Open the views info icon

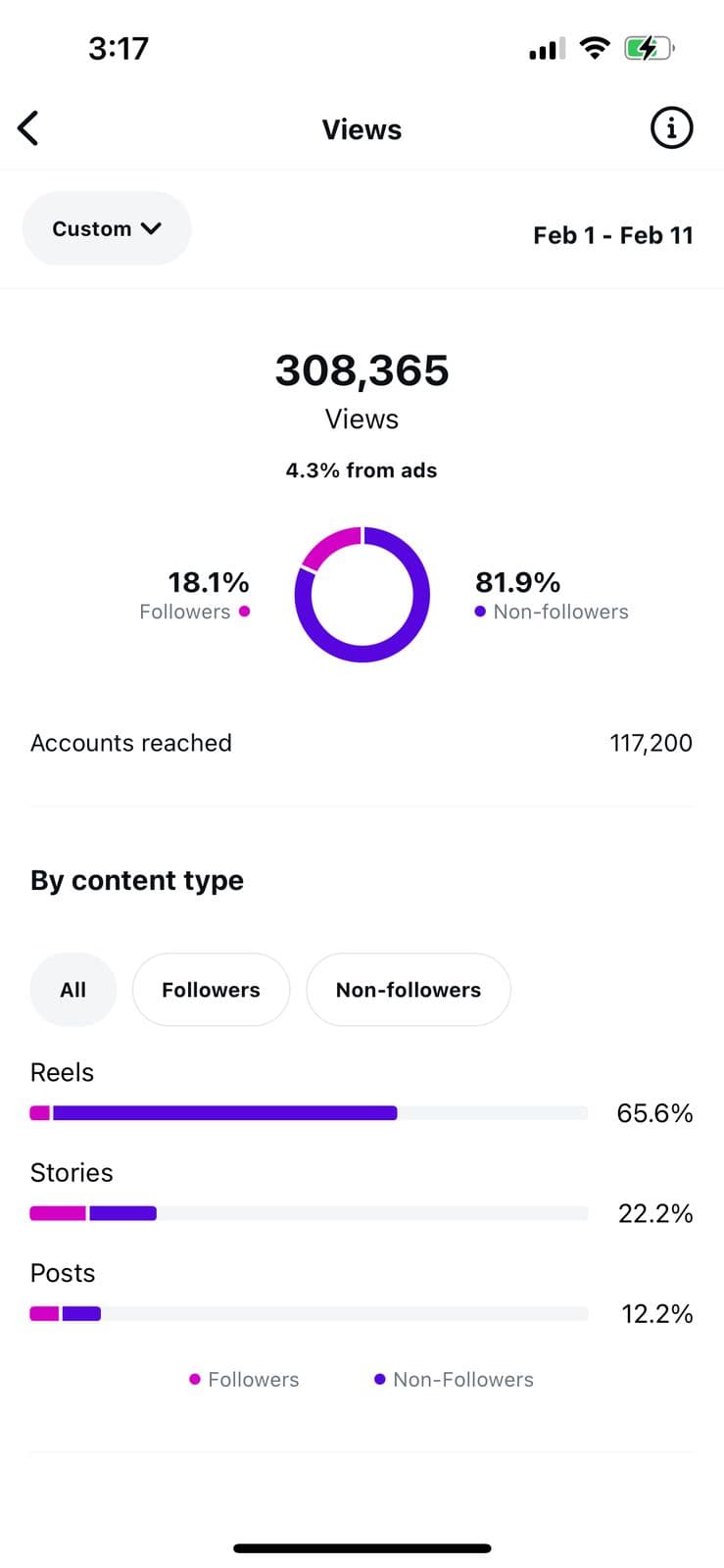tap(671, 128)
